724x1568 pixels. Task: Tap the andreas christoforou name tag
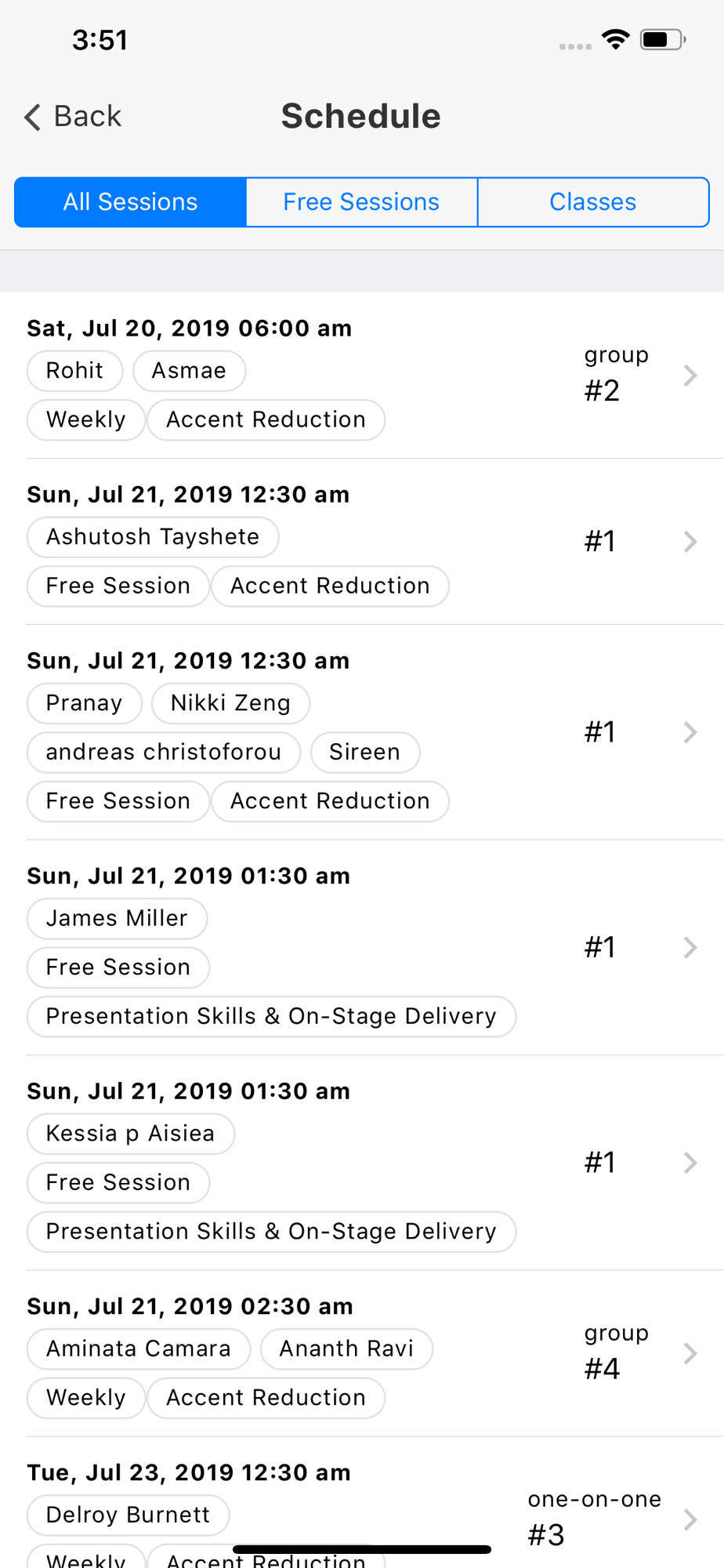[x=163, y=752]
